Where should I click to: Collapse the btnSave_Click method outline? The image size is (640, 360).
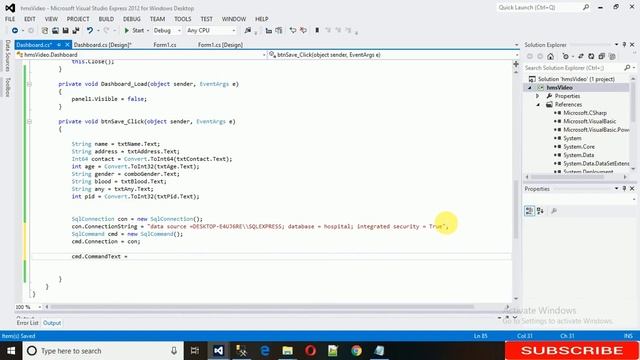tap(29, 122)
